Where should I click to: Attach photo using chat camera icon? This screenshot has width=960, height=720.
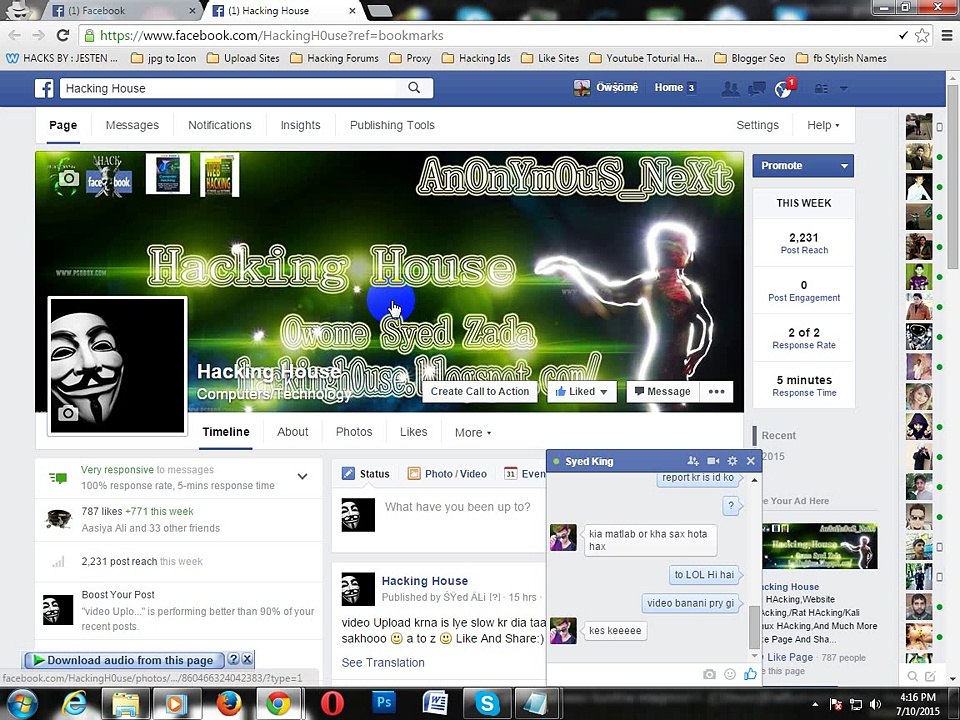pos(709,674)
